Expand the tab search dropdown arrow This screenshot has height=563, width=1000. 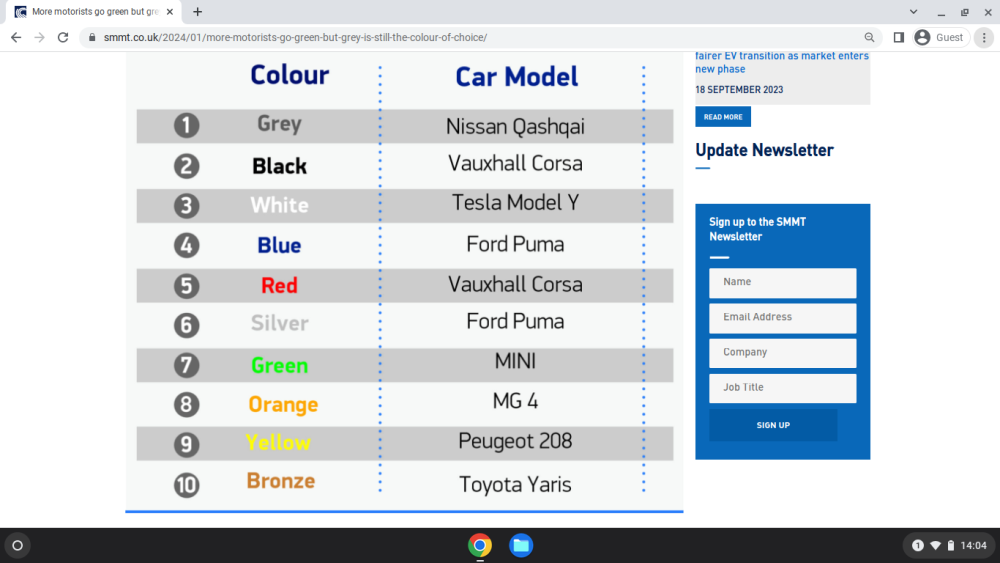(913, 11)
